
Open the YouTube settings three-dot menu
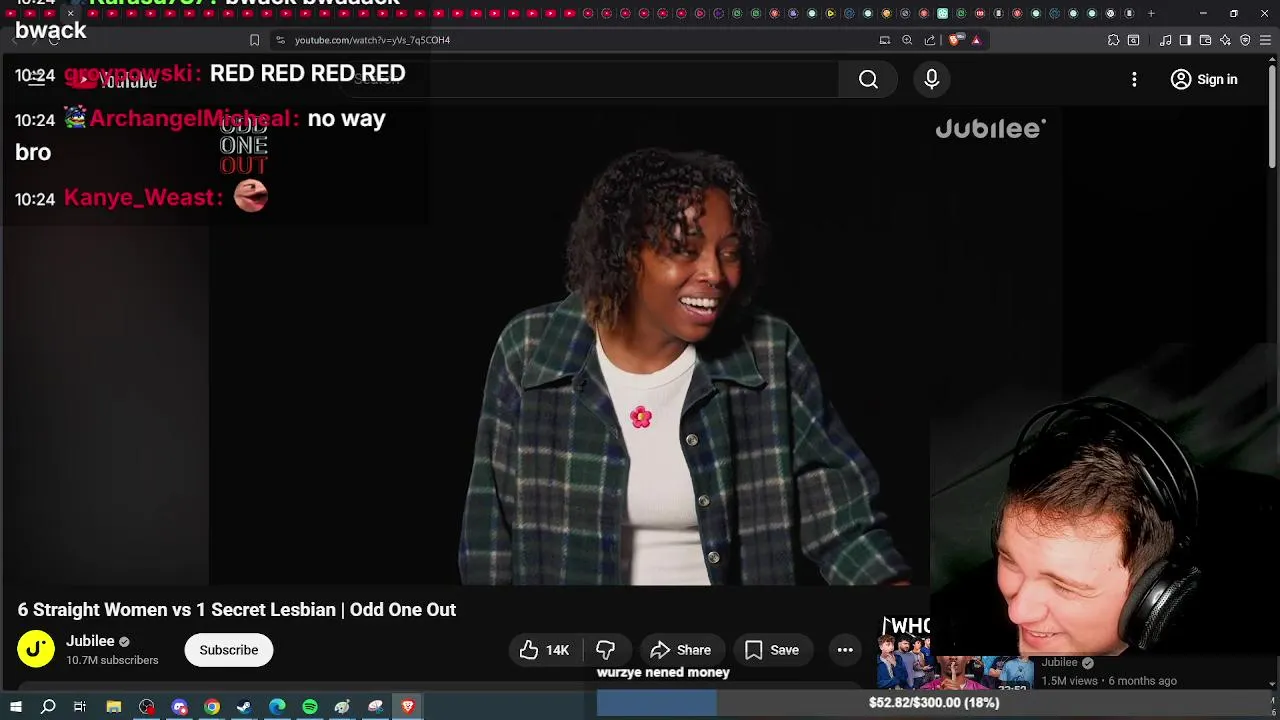click(x=1134, y=79)
